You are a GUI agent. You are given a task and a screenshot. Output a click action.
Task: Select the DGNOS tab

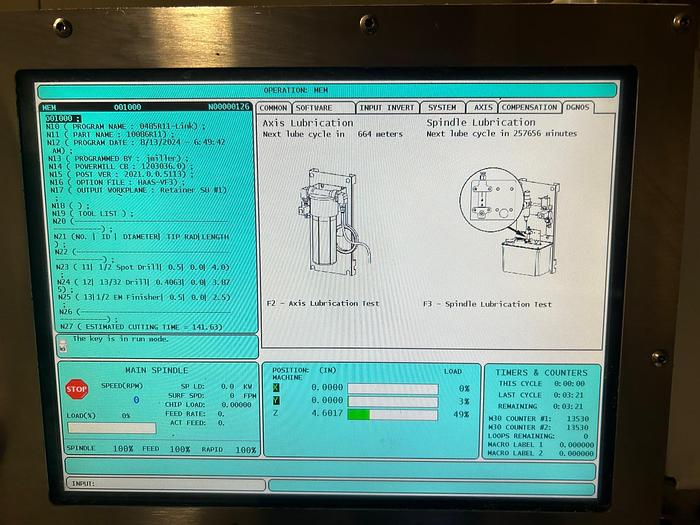(578, 107)
